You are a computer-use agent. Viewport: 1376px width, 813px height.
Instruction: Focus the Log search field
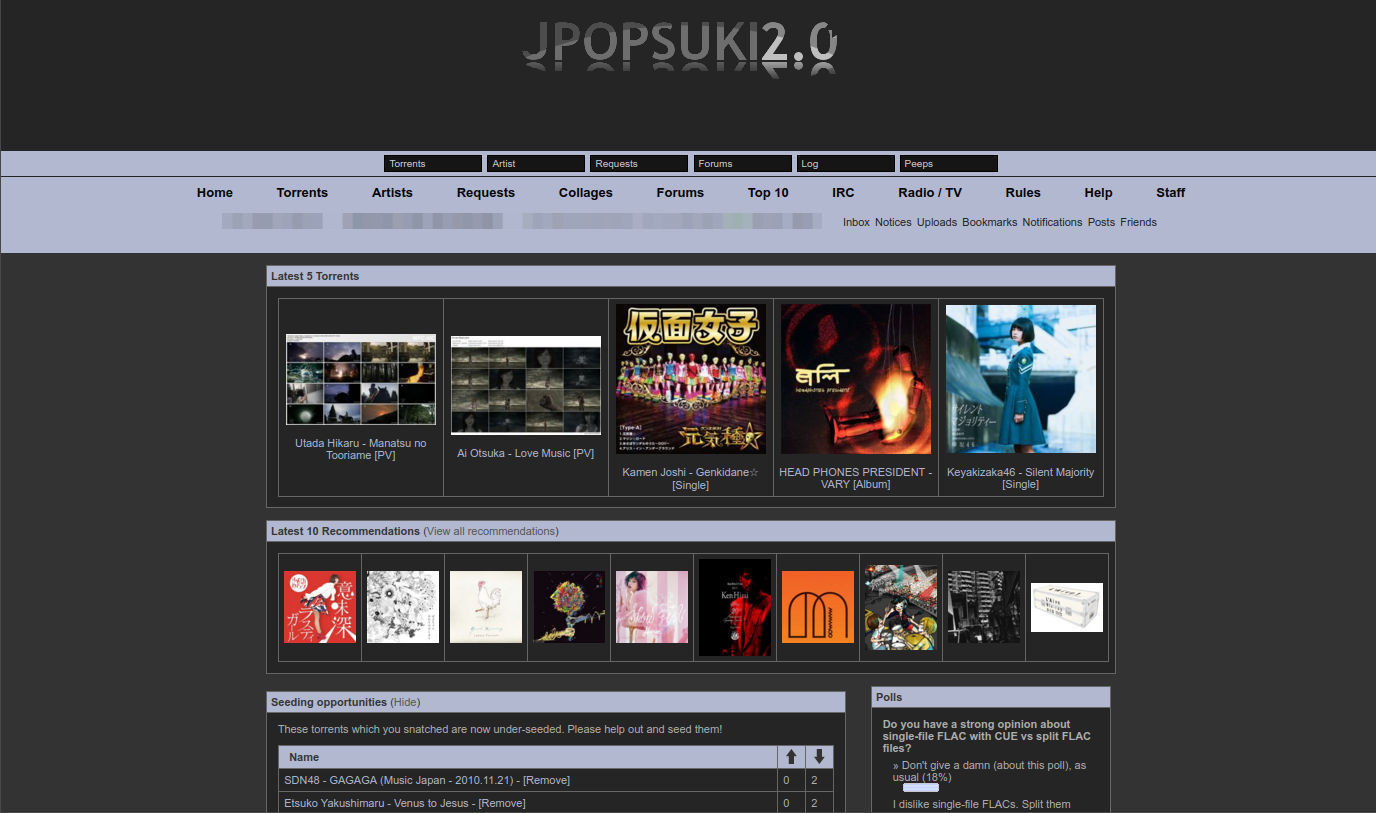click(x=846, y=164)
